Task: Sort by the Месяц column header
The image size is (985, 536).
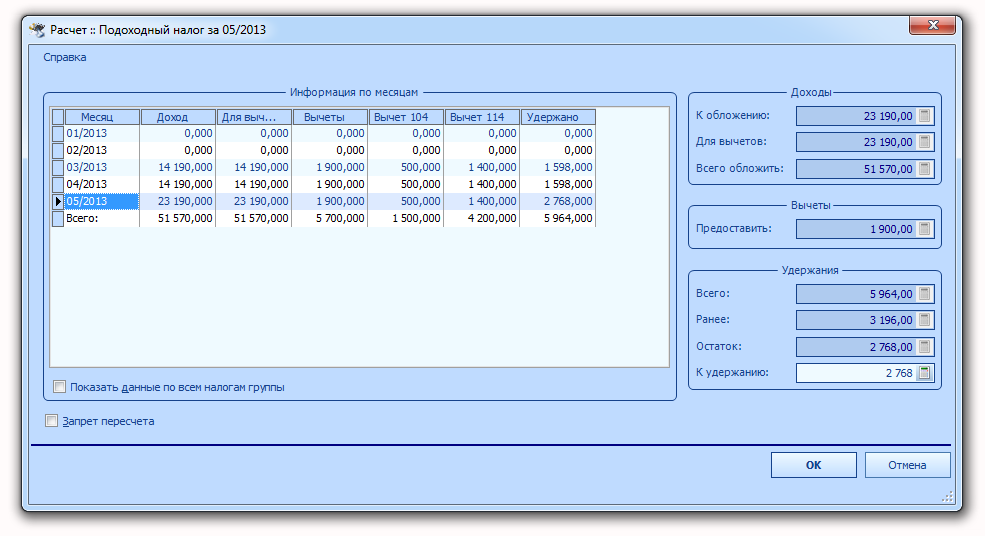Action: pos(102,117)
